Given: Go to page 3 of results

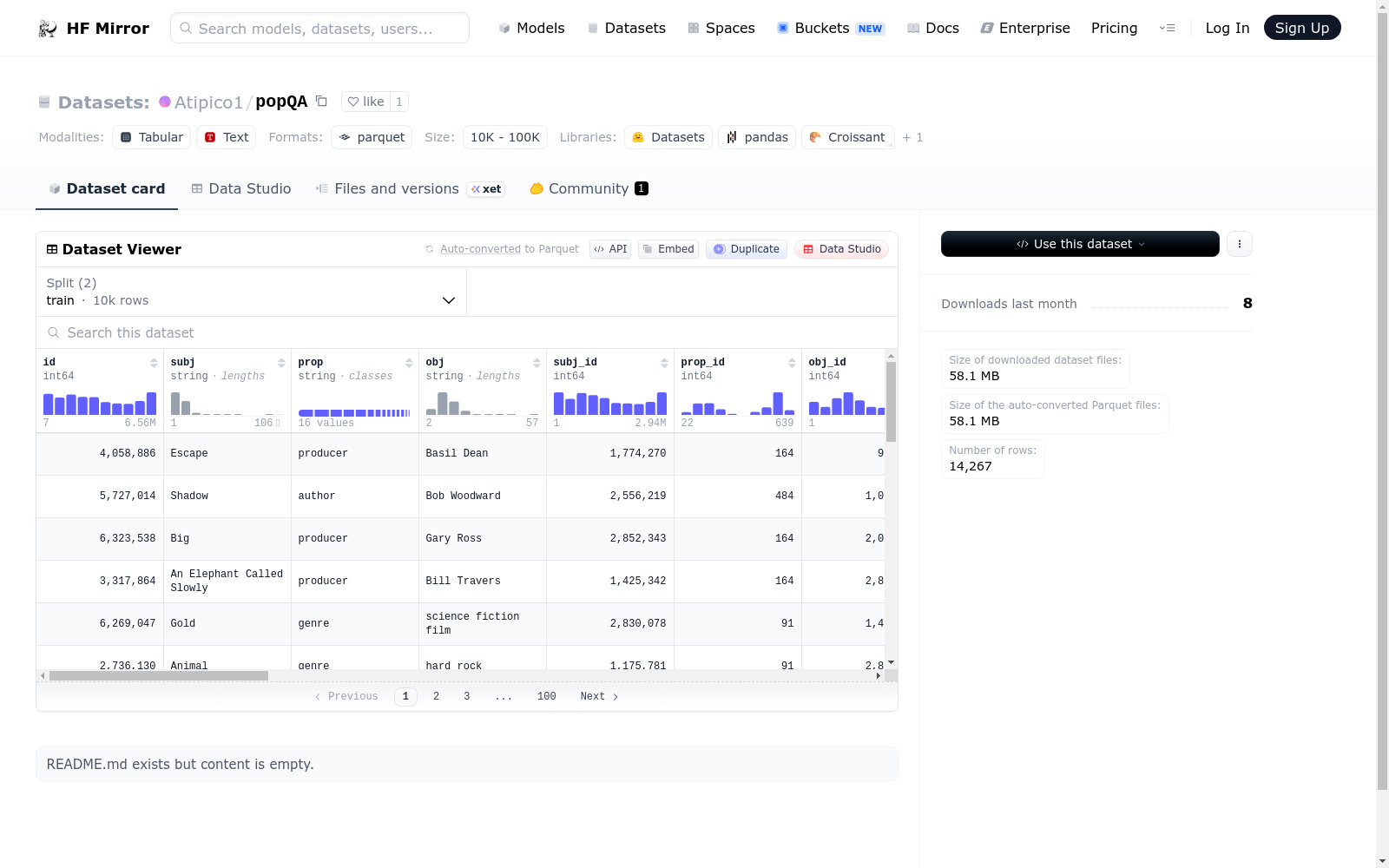Looking at the screenshot, I should [467, 696].
